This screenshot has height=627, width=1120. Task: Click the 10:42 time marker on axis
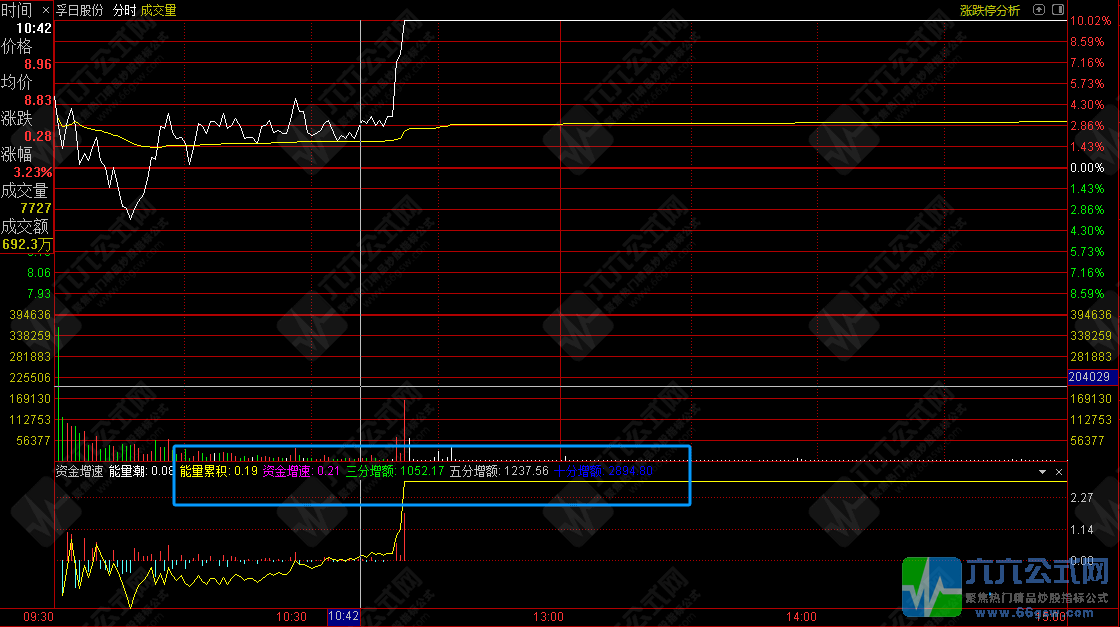[343, 617]
